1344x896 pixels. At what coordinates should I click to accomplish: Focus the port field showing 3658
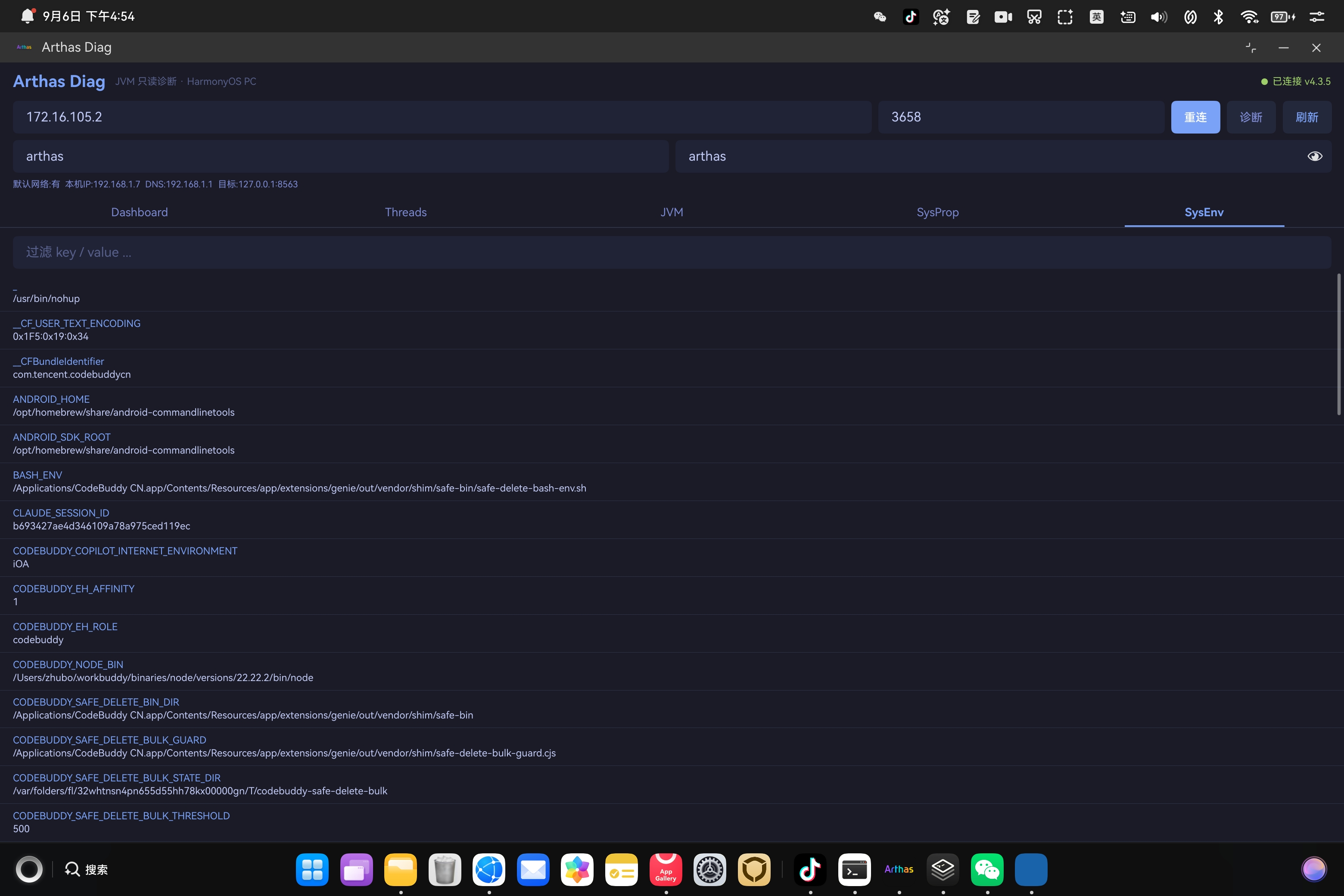coord(1021,117)
